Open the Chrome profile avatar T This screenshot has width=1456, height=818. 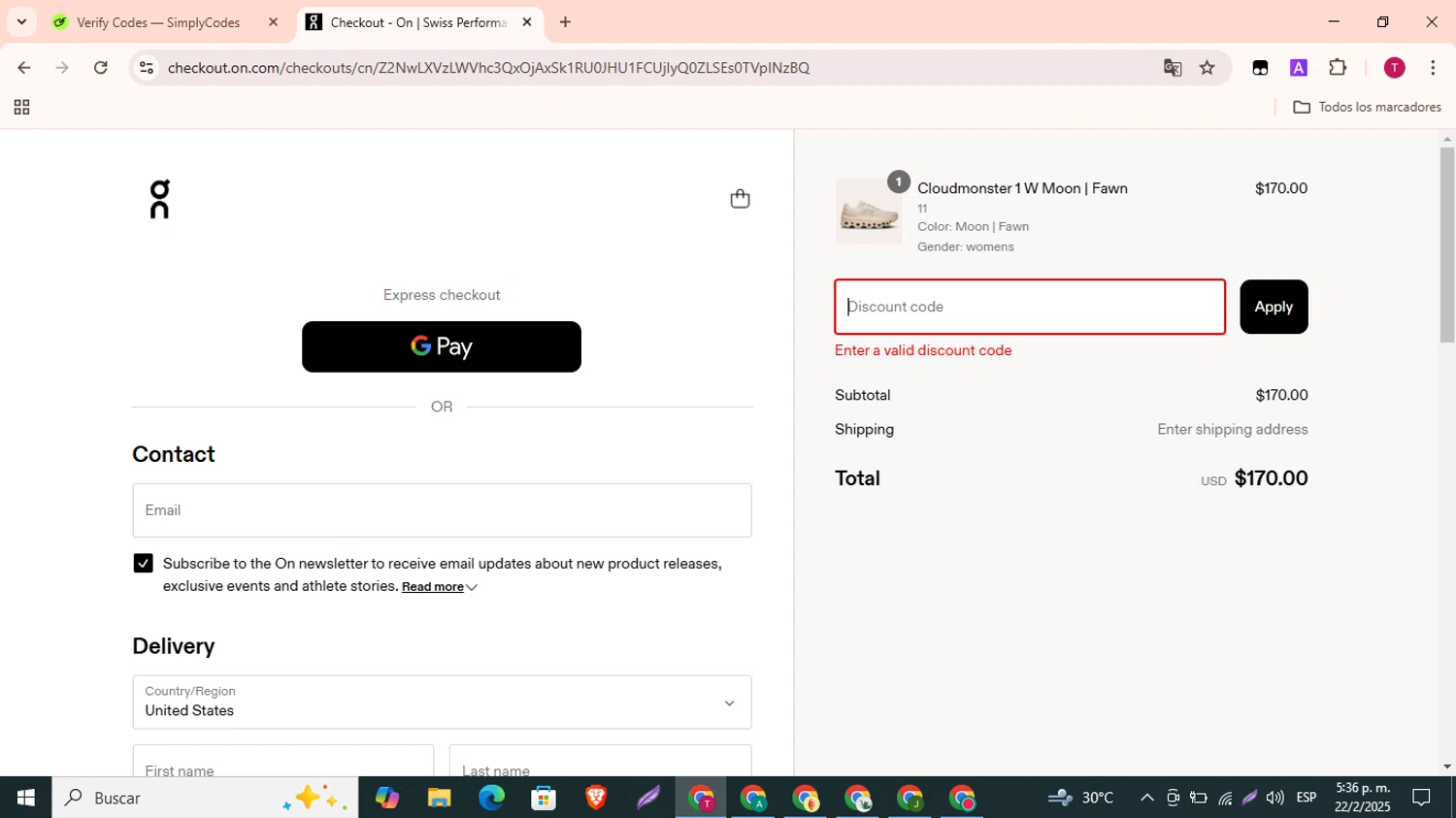1394,68
